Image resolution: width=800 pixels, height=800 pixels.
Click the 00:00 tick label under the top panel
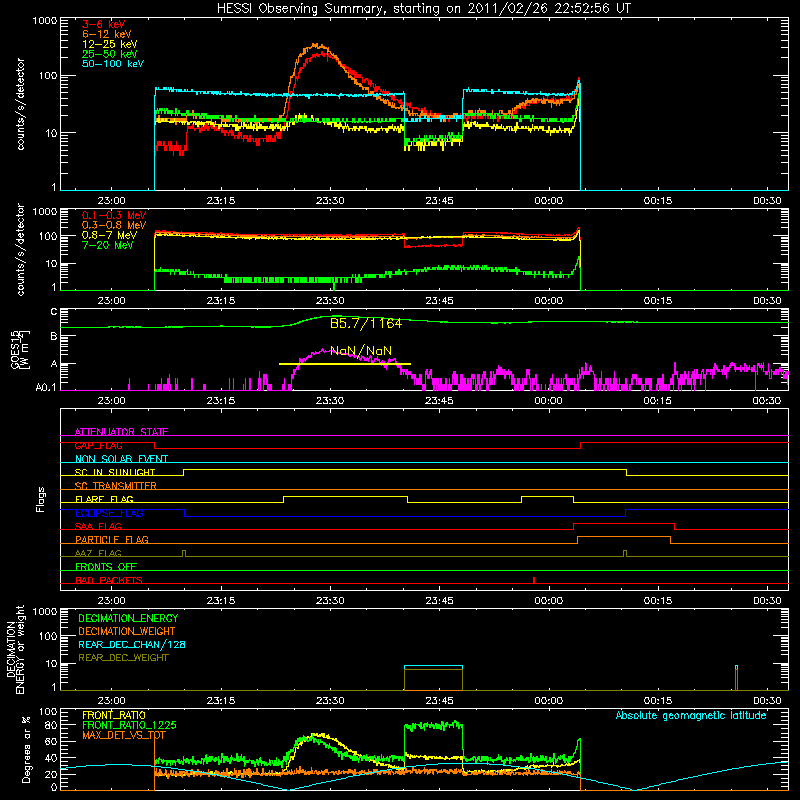[548, 201]
